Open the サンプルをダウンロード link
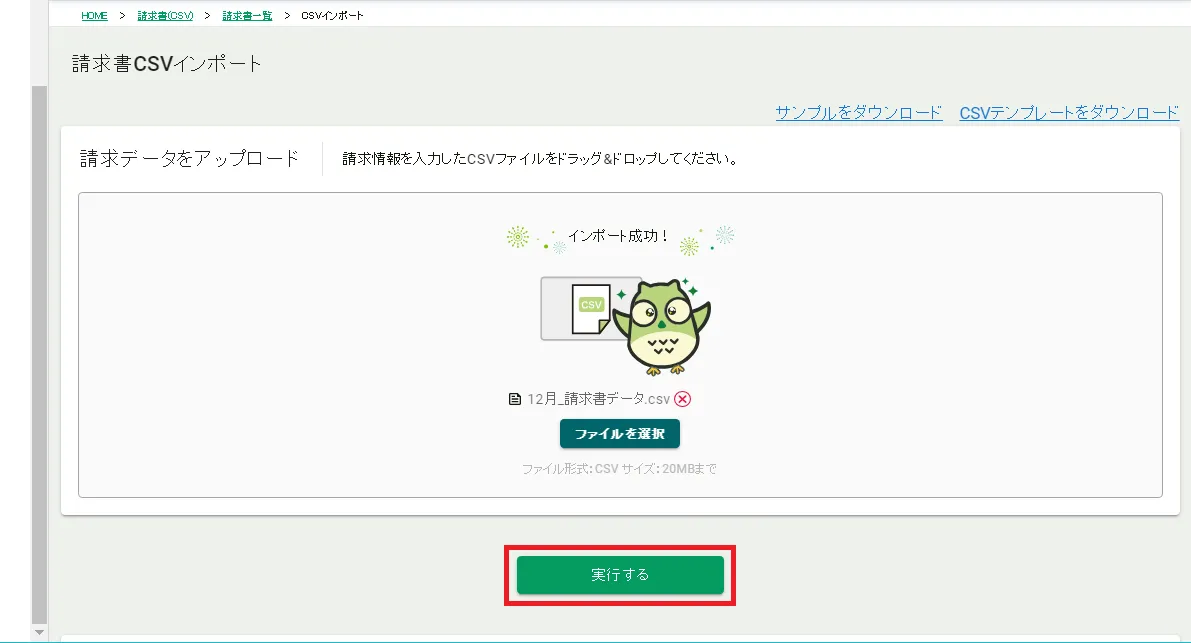The height and width of the screenshot is (643, 1191). 858,113
